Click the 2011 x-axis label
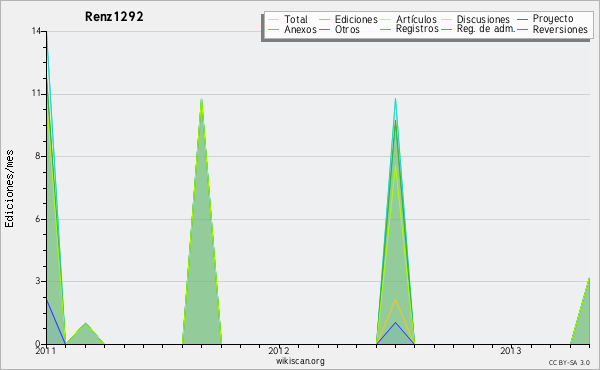 coord(46,351)
